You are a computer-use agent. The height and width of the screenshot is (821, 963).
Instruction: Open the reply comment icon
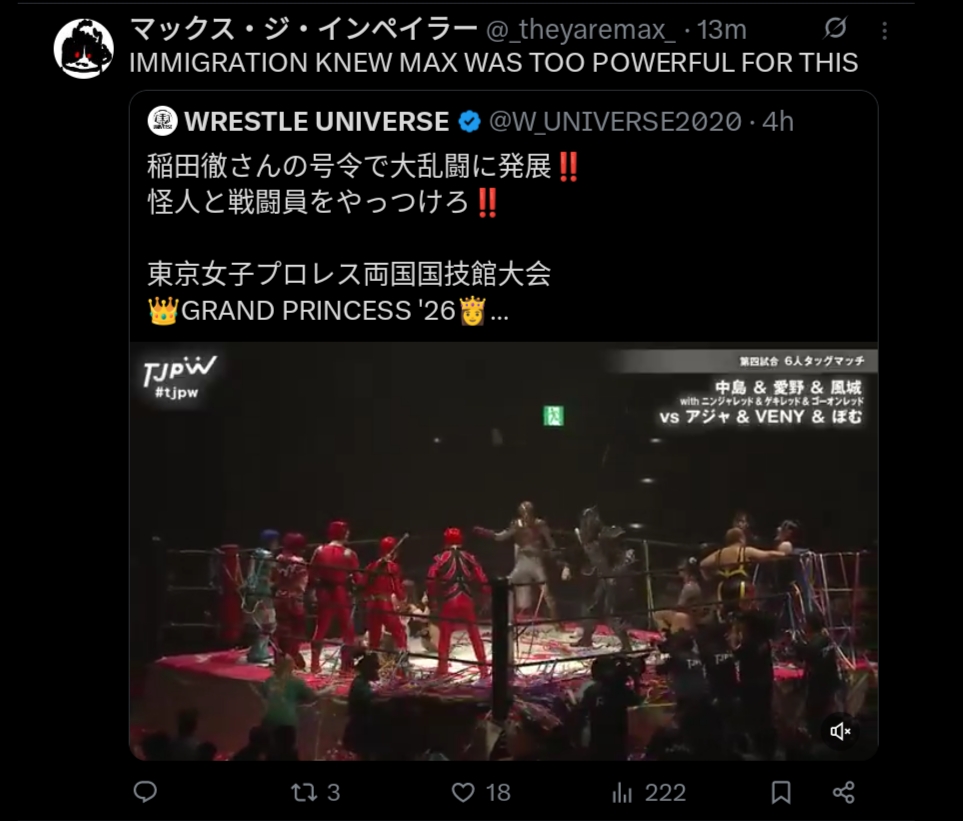145,792
